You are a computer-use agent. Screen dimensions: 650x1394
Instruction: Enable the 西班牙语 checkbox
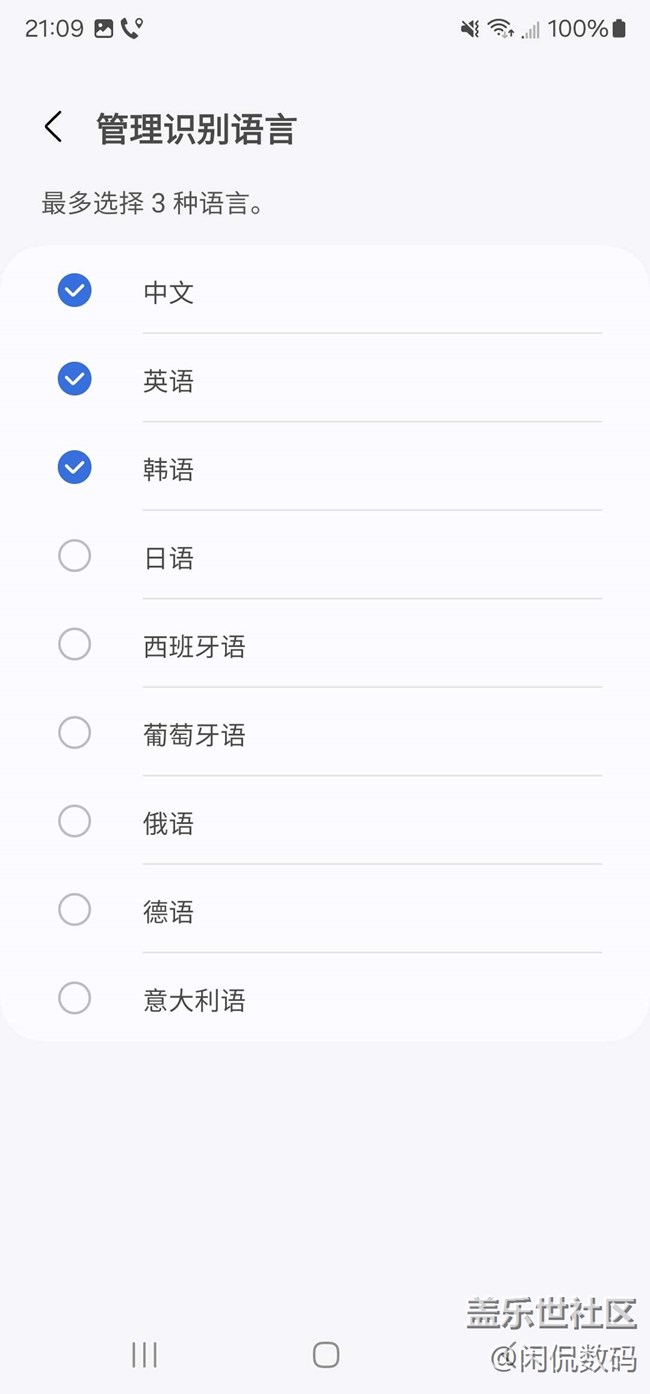click(x=75, y=644)
